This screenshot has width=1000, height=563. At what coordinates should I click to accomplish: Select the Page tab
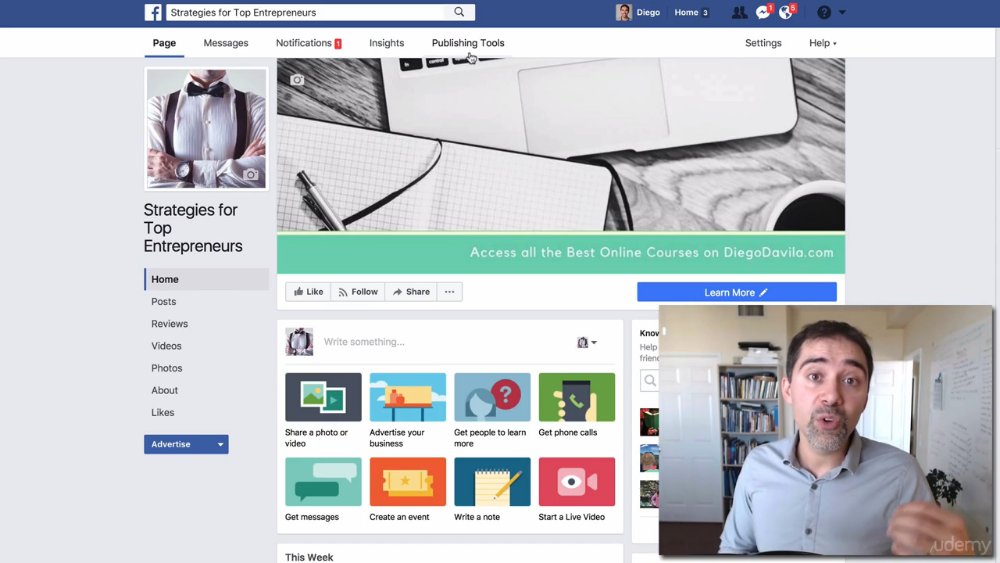coord(164,43)
